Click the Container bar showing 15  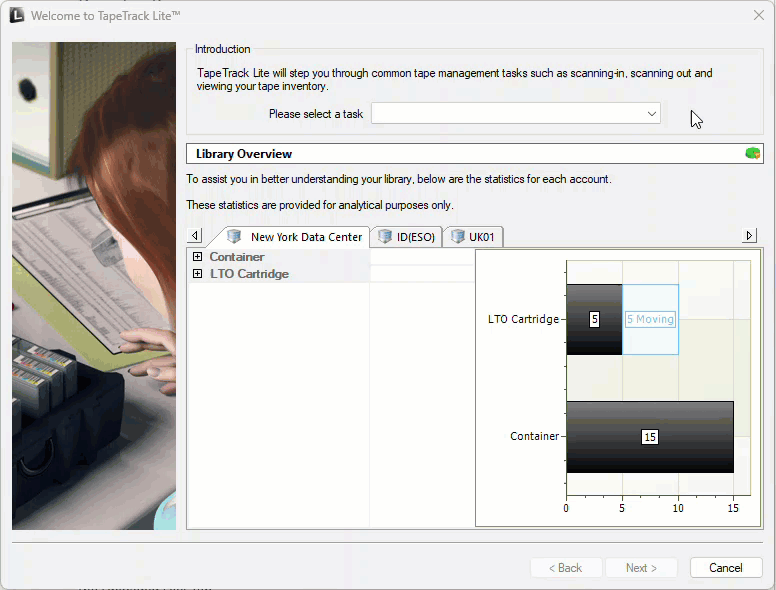pyautogui.click(x=650, y=437)
